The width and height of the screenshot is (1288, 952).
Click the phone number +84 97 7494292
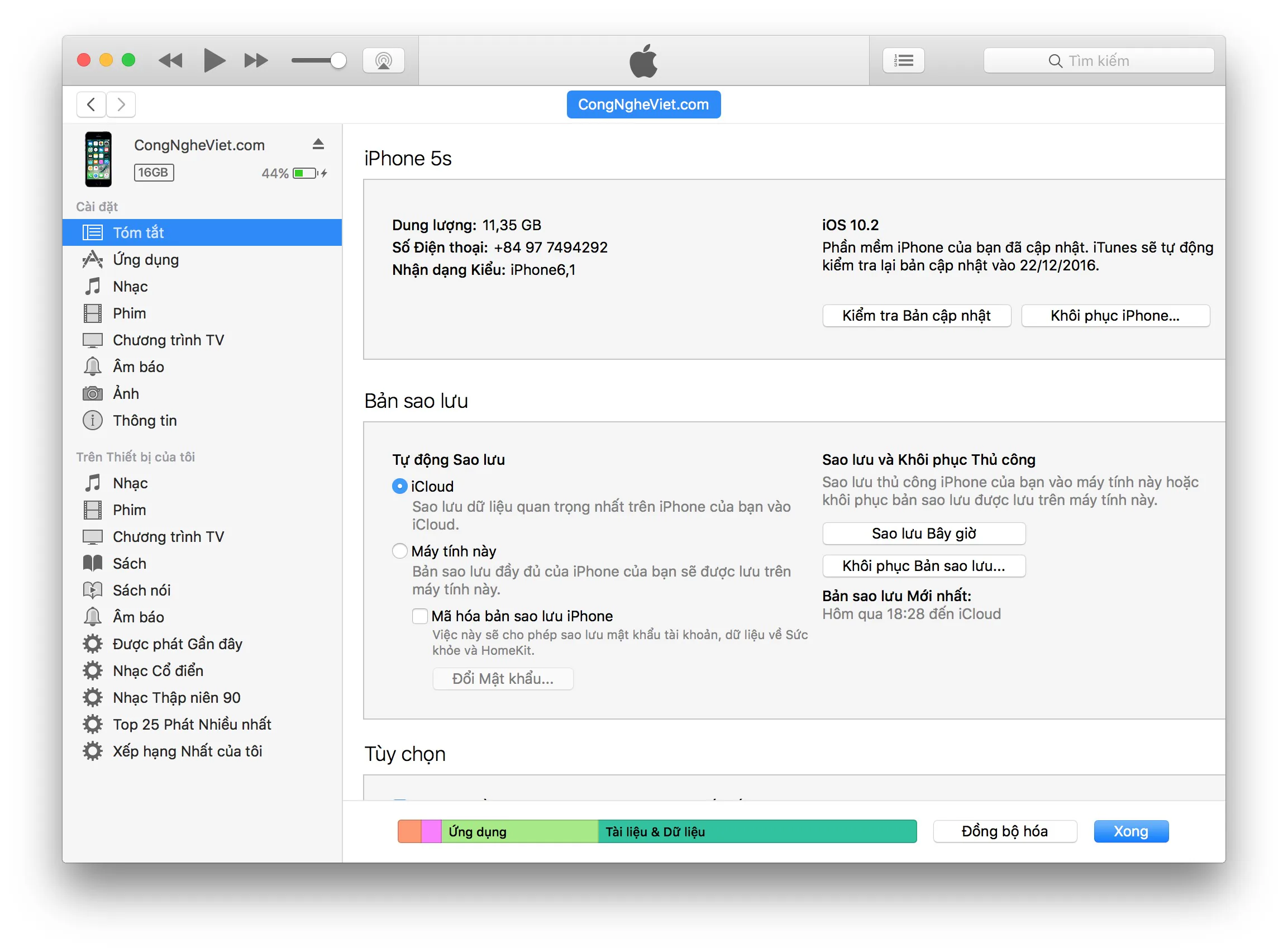551,247
